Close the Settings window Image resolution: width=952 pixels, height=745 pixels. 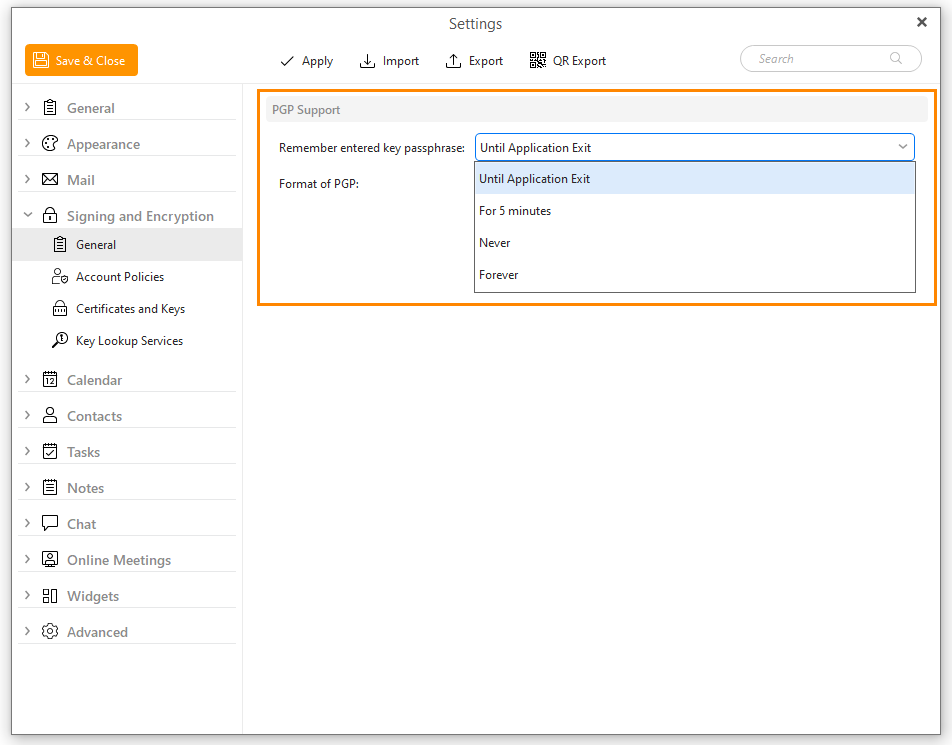(922, 22)
